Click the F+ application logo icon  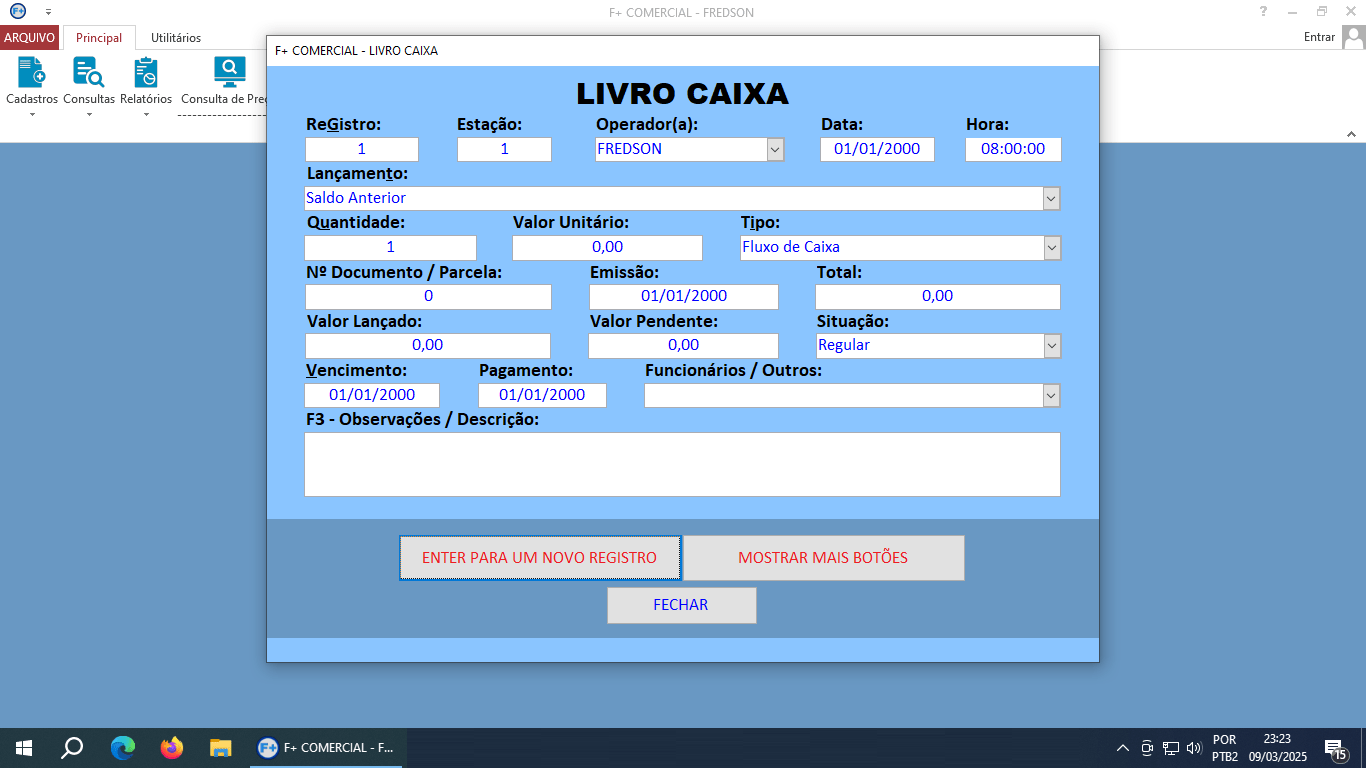point(17,11)
